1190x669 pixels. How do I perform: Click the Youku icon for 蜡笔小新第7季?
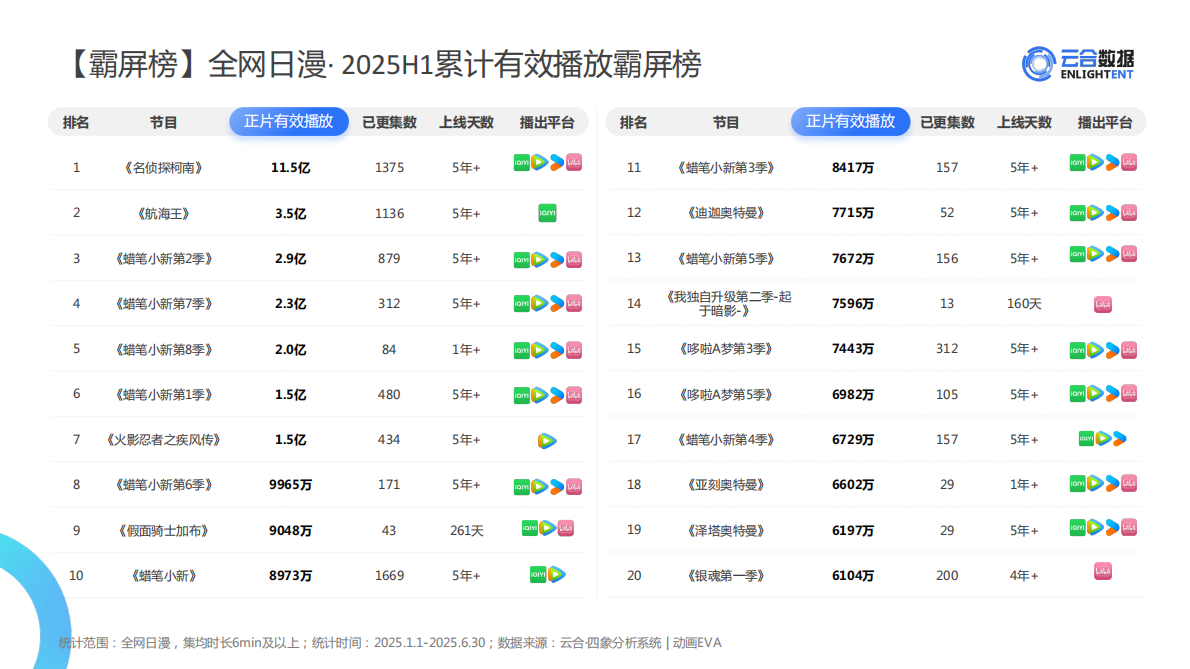click(x=557, y=303)
